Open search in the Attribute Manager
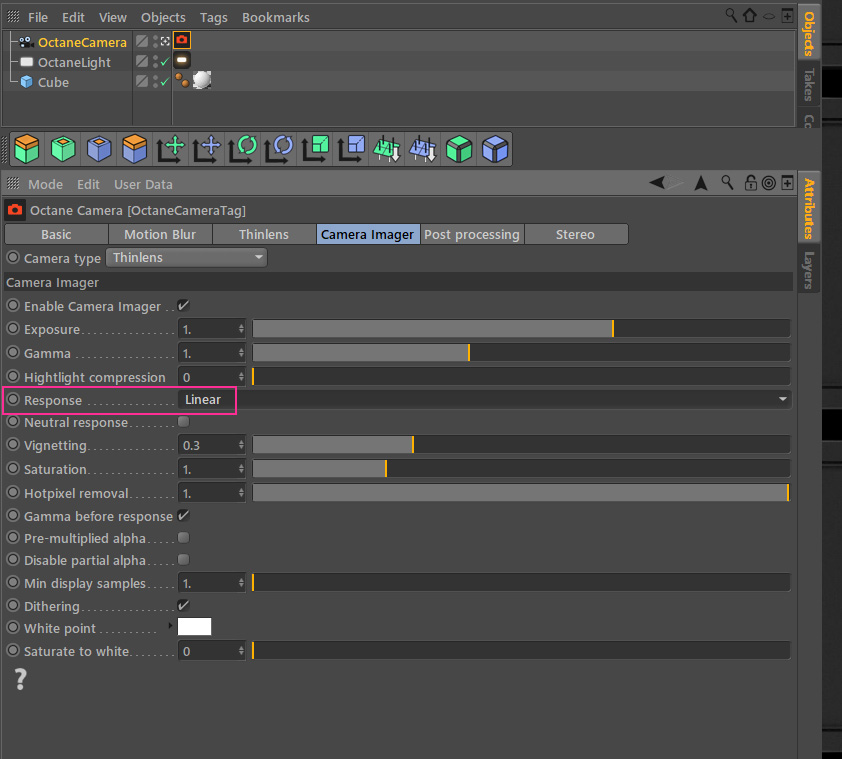The image size is (842, 759). coord(727,183)
